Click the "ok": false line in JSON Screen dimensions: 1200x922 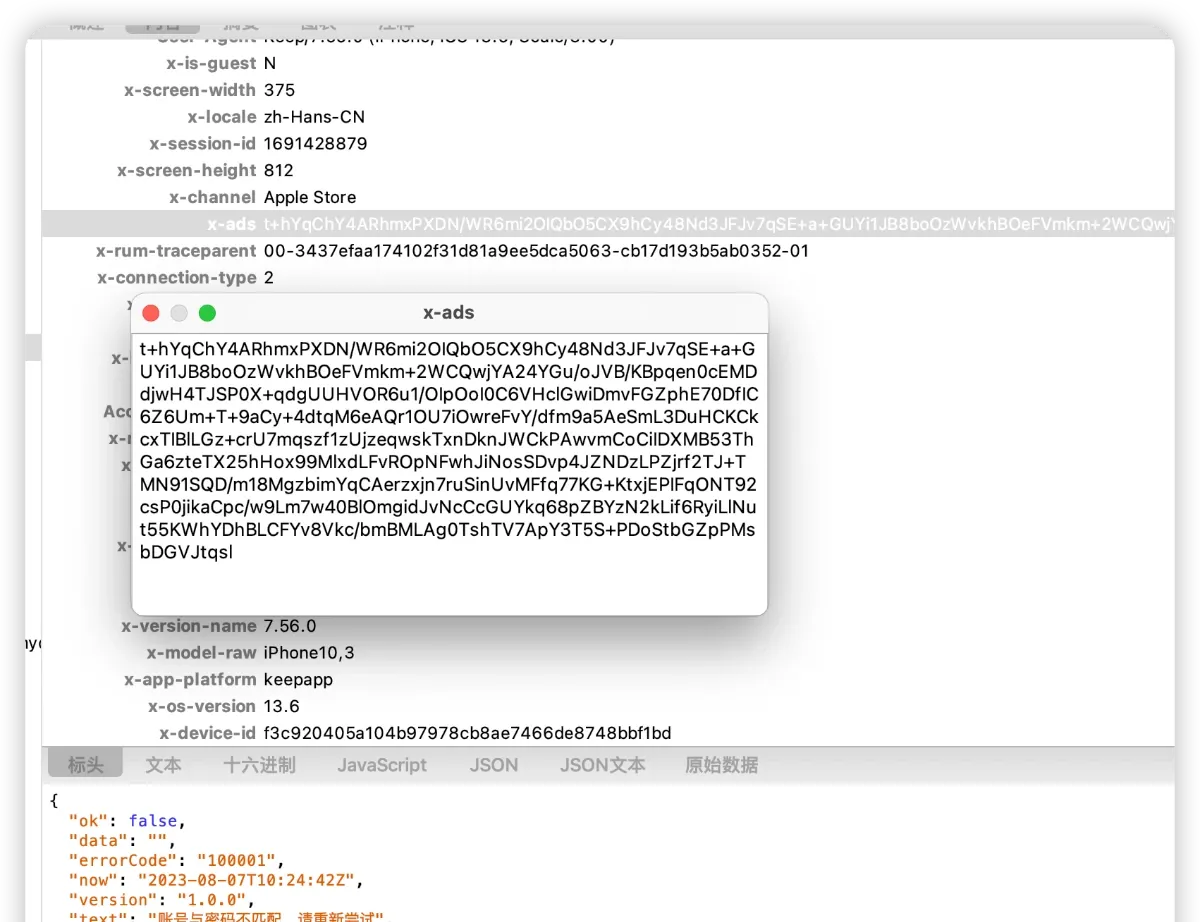coord(126,820)
